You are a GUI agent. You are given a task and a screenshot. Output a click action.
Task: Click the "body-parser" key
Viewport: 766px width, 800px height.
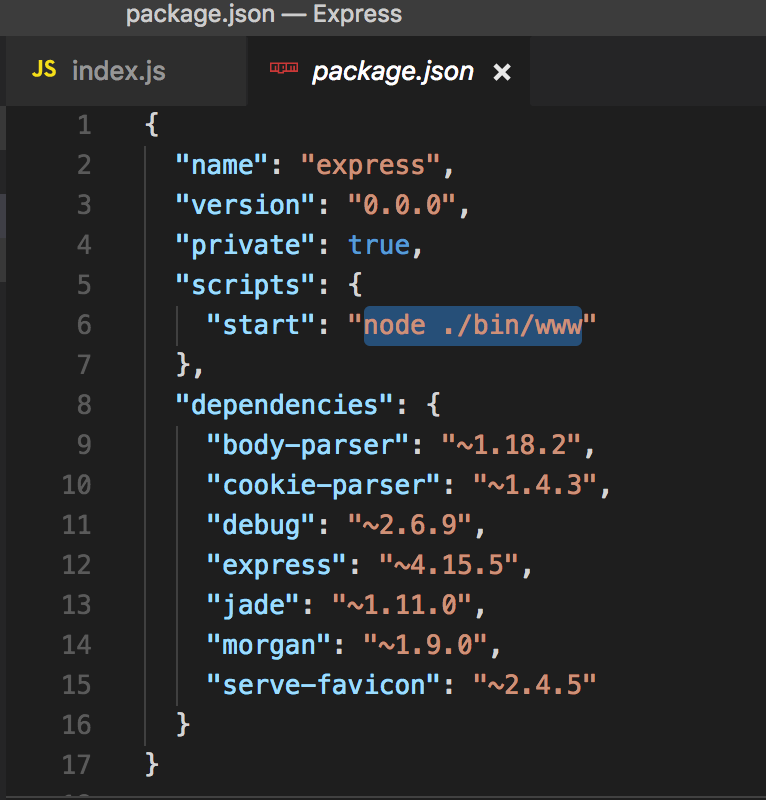coord(308,445)
